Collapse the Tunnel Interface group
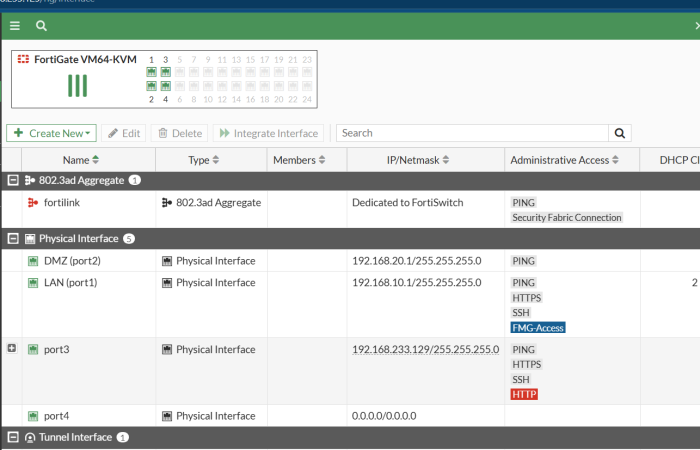This screenshot has width=700, height=450. point(13,438)
